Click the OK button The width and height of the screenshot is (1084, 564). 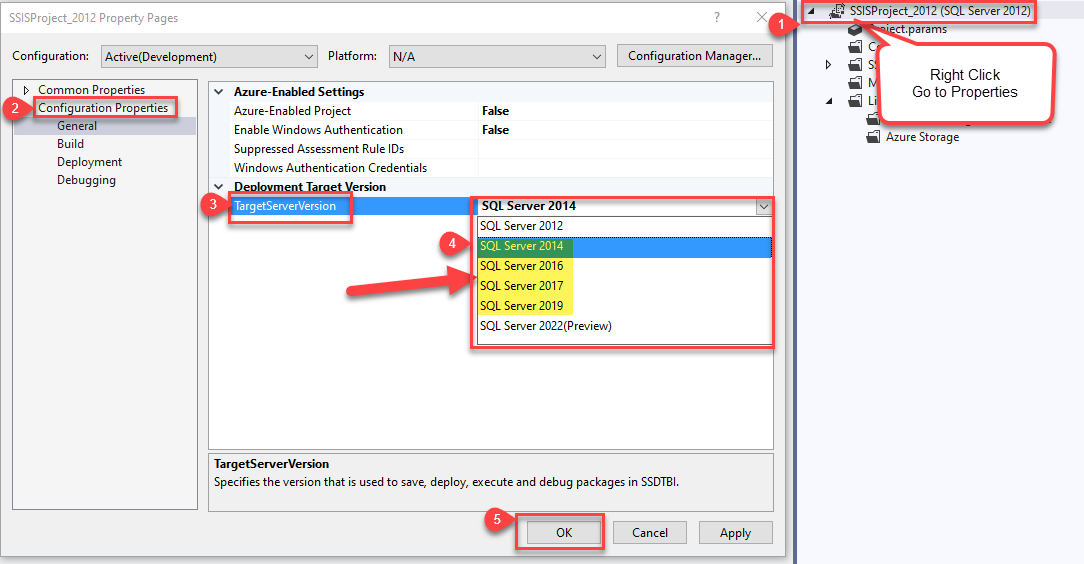563,533
